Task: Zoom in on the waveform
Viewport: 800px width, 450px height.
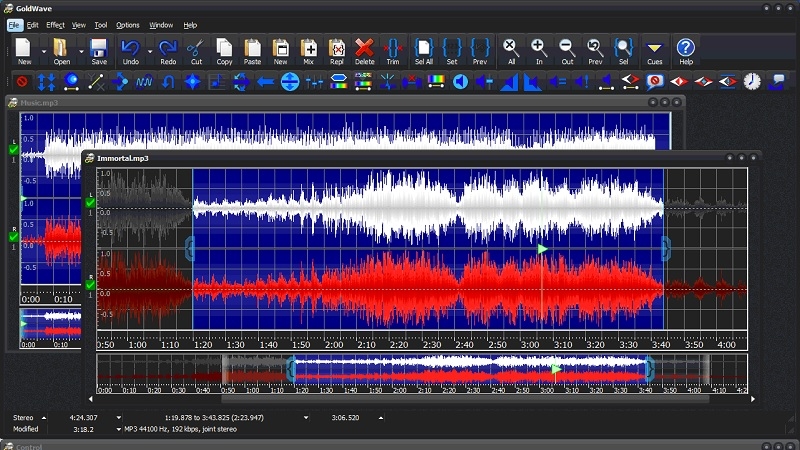Action: 538,48
